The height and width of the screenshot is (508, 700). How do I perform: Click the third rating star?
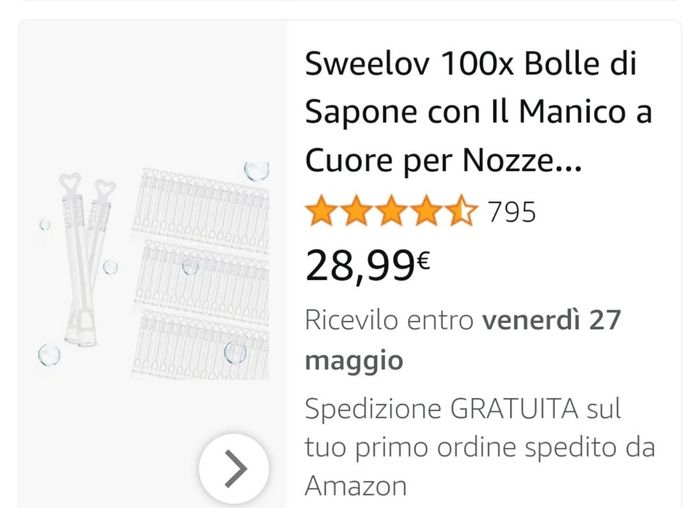[x=391, y=212]
